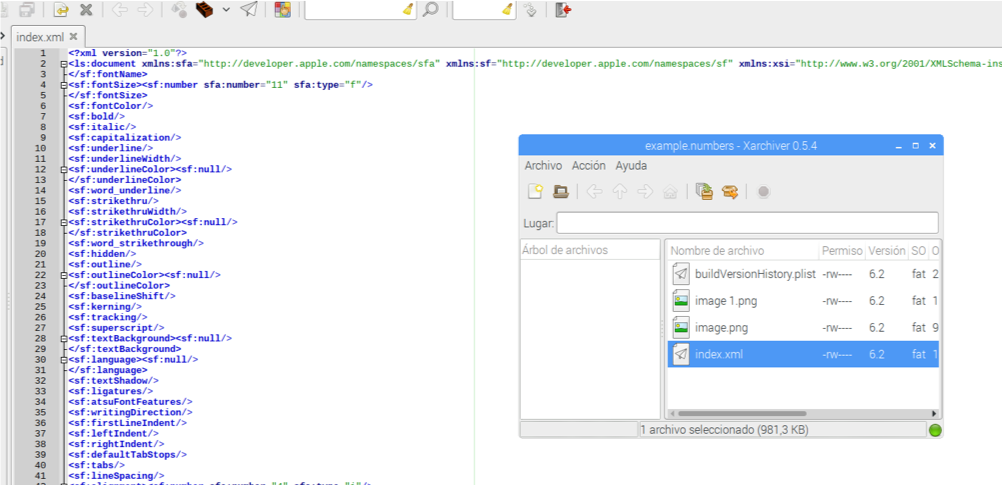Close the index.xml tab with its small x
This screenshot has height=485, width=1002.
click(73, 36)
